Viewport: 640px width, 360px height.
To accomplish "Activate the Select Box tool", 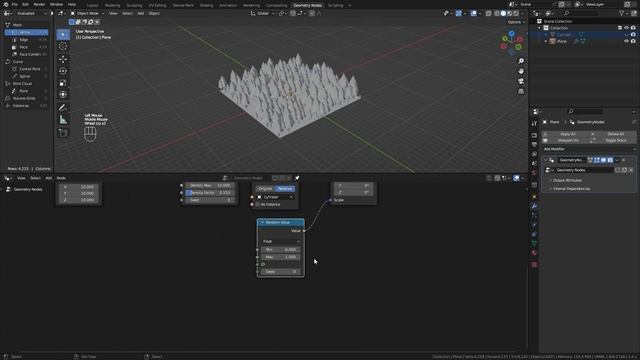I will click(63, 34).
